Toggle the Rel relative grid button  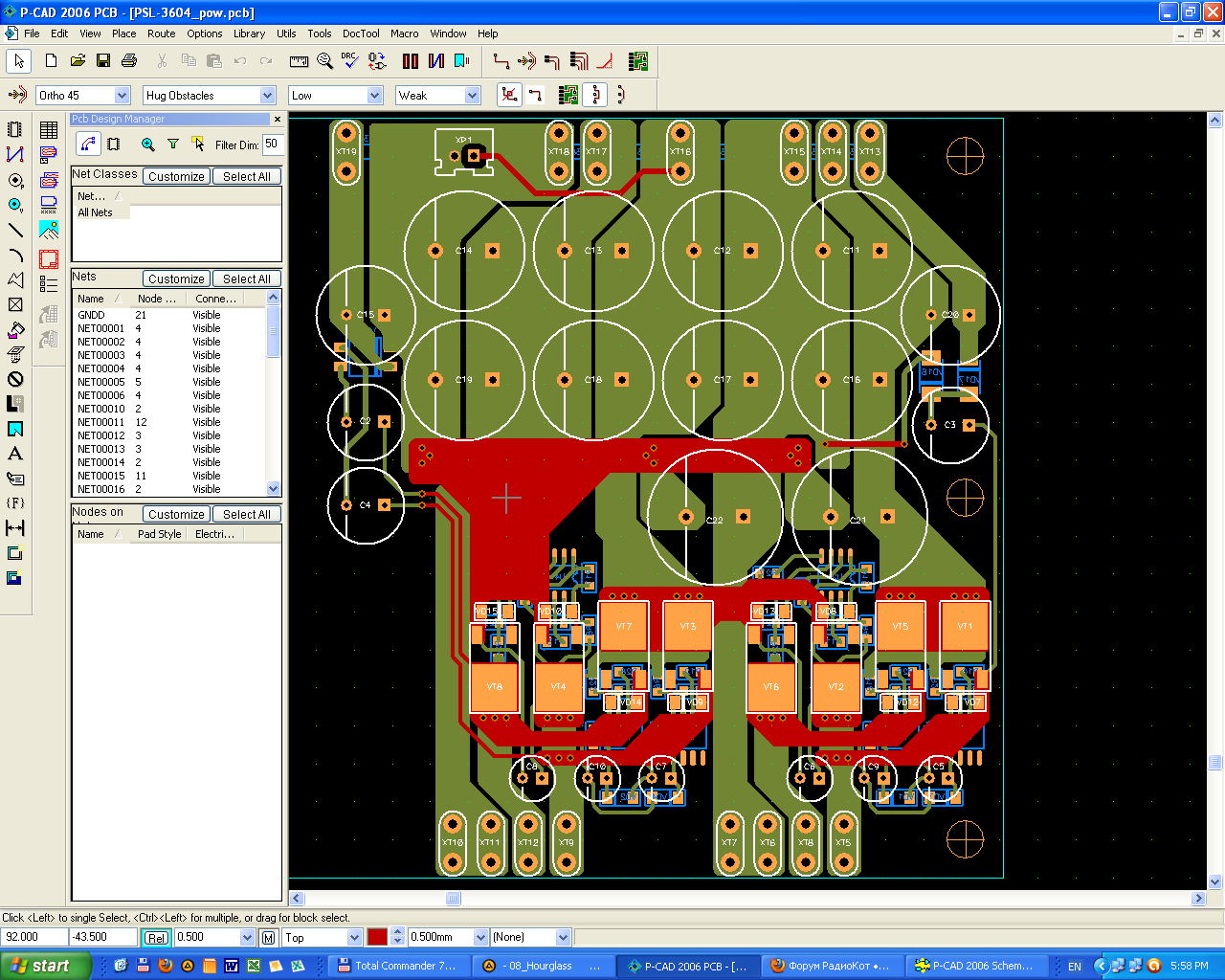[156, 938]
